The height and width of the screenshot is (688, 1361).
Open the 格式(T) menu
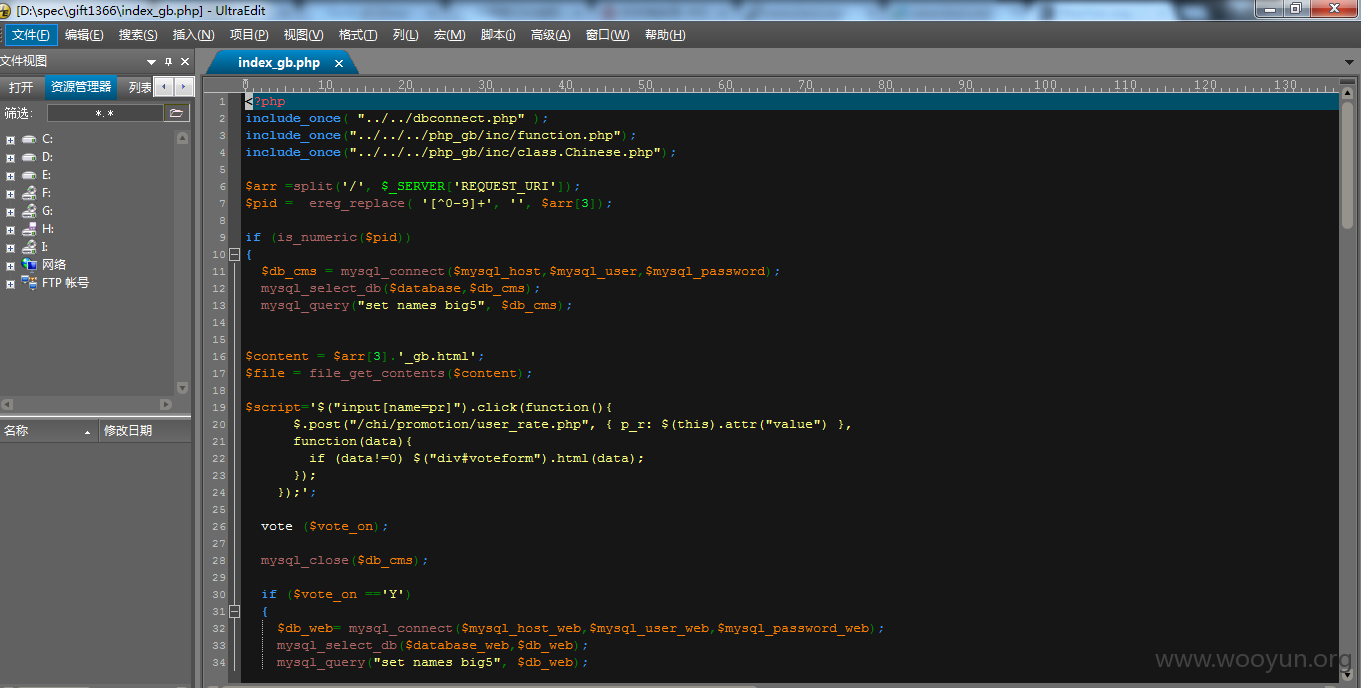(358, 35)
